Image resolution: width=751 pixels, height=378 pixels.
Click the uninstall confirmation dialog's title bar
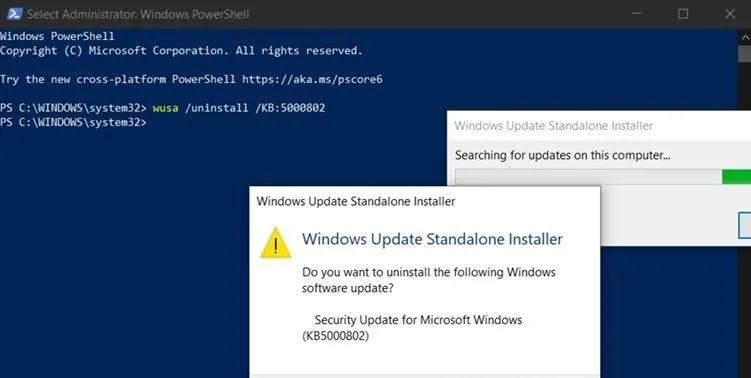[424, 201]
